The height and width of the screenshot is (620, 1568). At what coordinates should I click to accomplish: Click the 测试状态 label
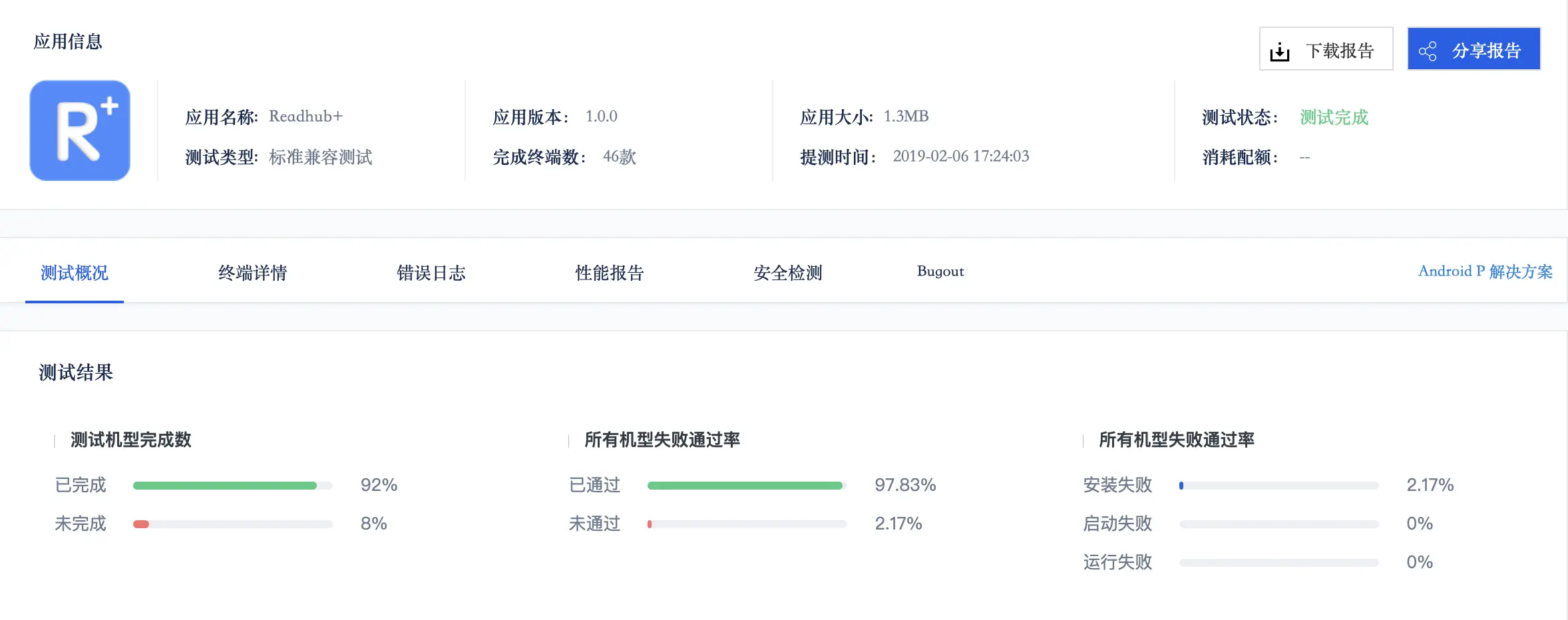[1240, 117]
